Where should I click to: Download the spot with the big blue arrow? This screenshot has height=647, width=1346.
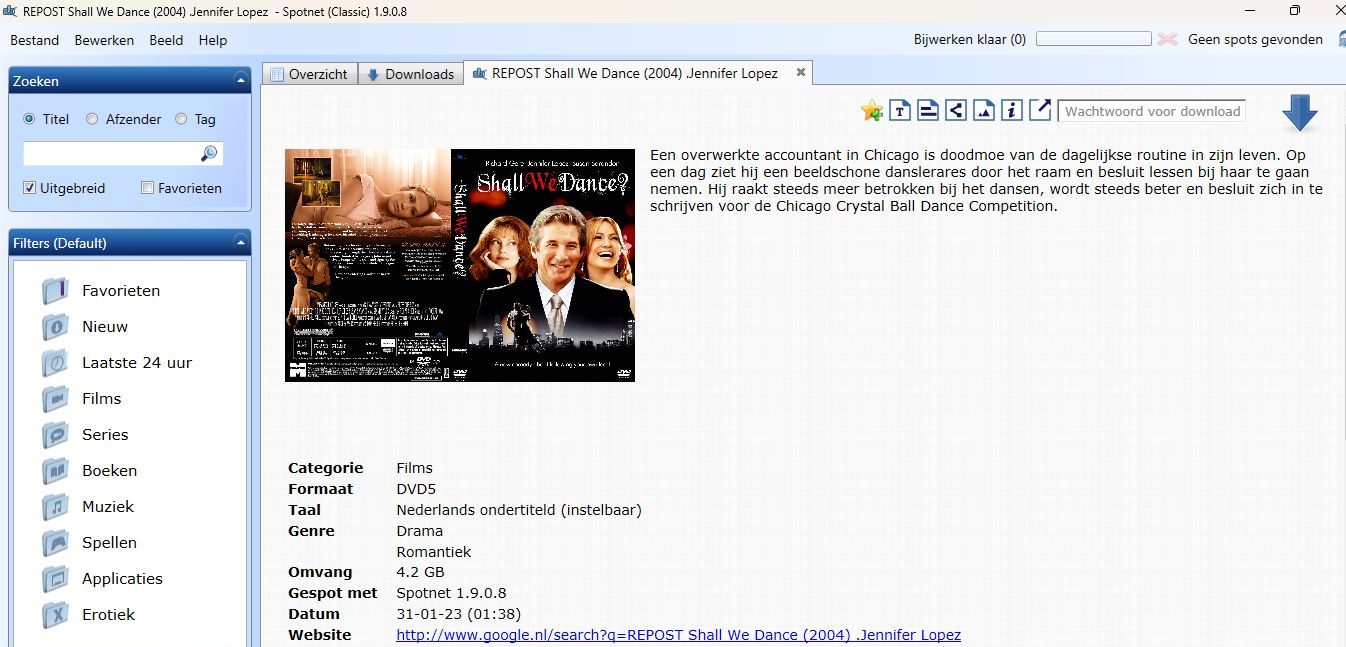(x=1300, y=113)
